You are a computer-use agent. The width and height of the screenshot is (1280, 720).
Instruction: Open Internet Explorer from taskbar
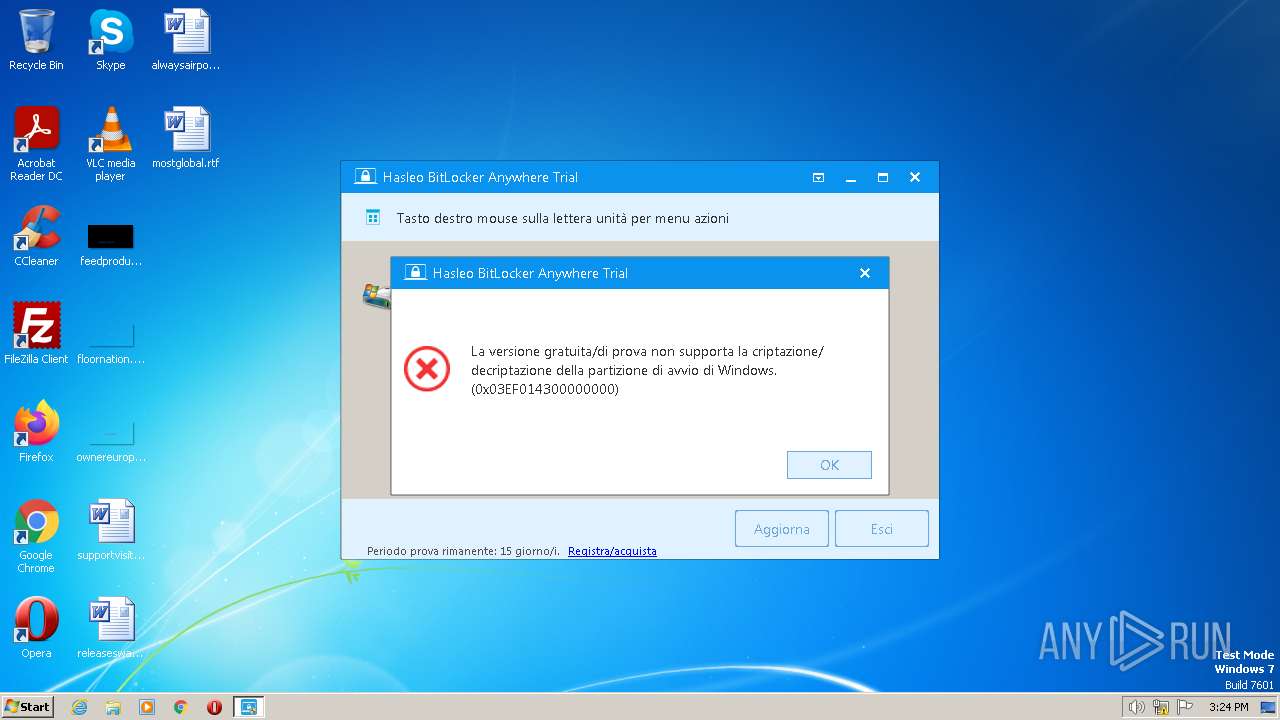[x=80, y=707]
